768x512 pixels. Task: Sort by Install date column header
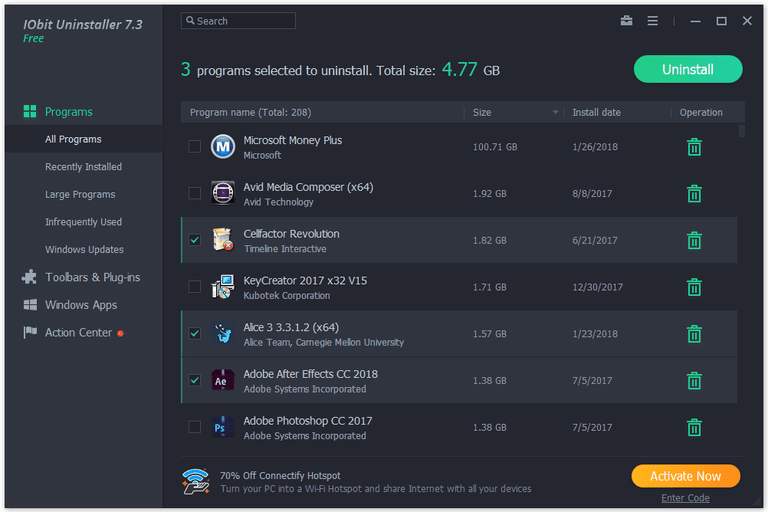pyautogui.click(x=596, y=112)
